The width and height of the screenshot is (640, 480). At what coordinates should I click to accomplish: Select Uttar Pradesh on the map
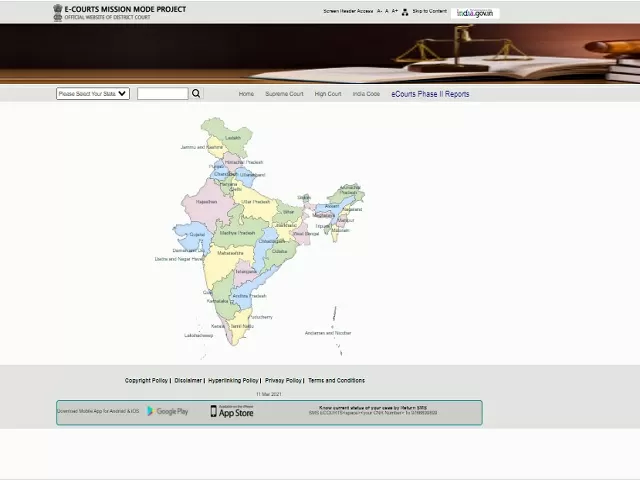click(x=256, y=202)
